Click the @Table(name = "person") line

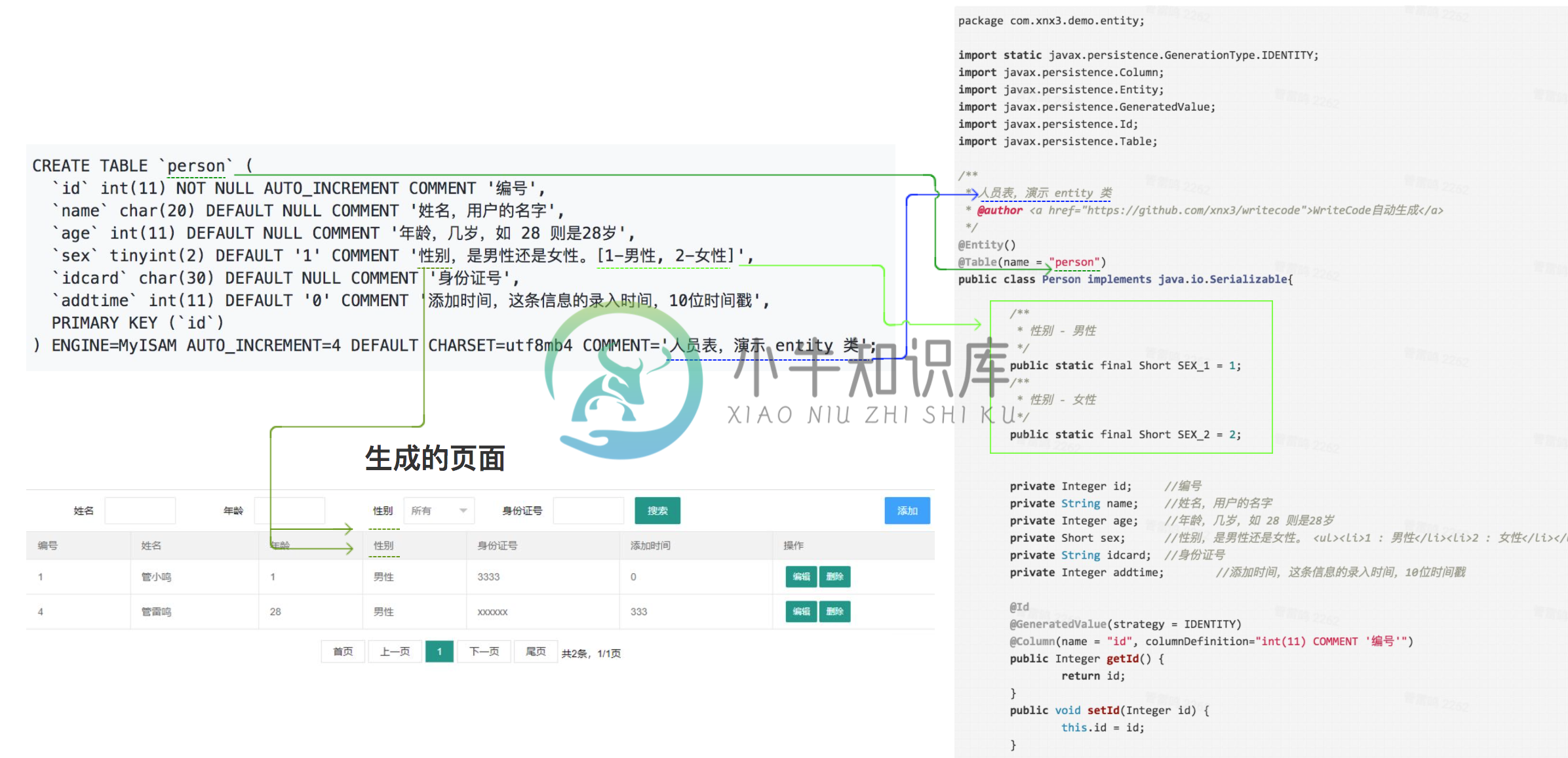click(x=1032, y=262)
